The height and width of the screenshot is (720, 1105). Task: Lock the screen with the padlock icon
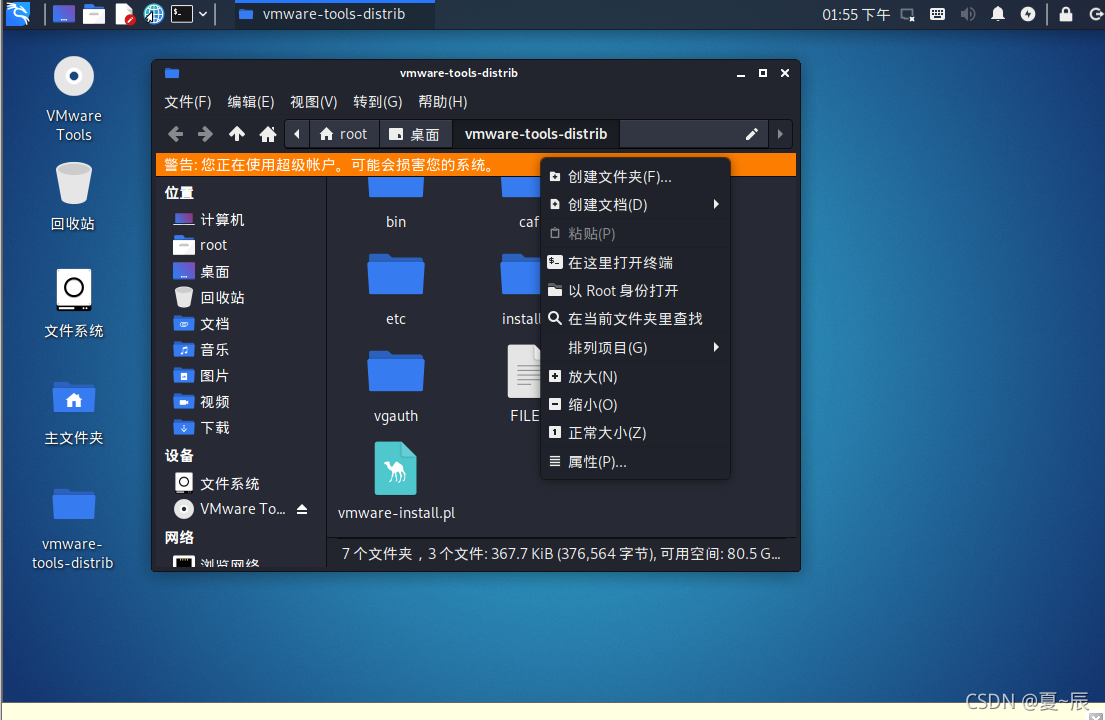[x=1066, y=14]
